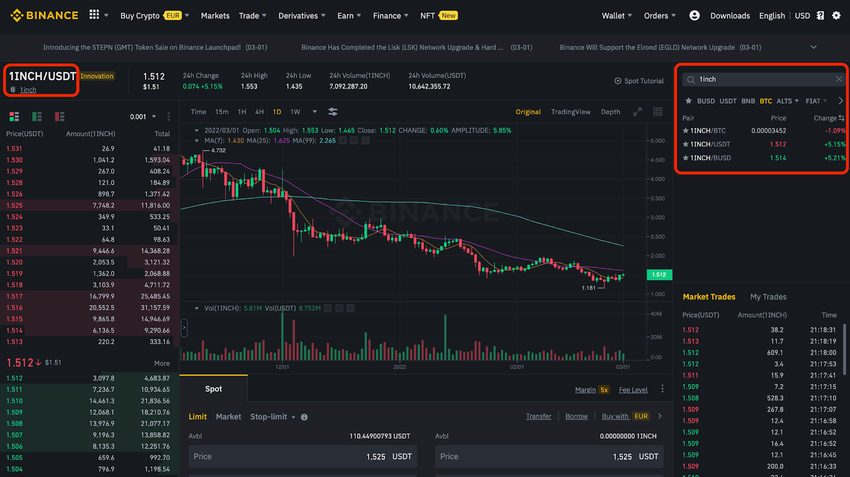Open the Downloads link
This screenshot has width=850, height=477.
[730, 16]
